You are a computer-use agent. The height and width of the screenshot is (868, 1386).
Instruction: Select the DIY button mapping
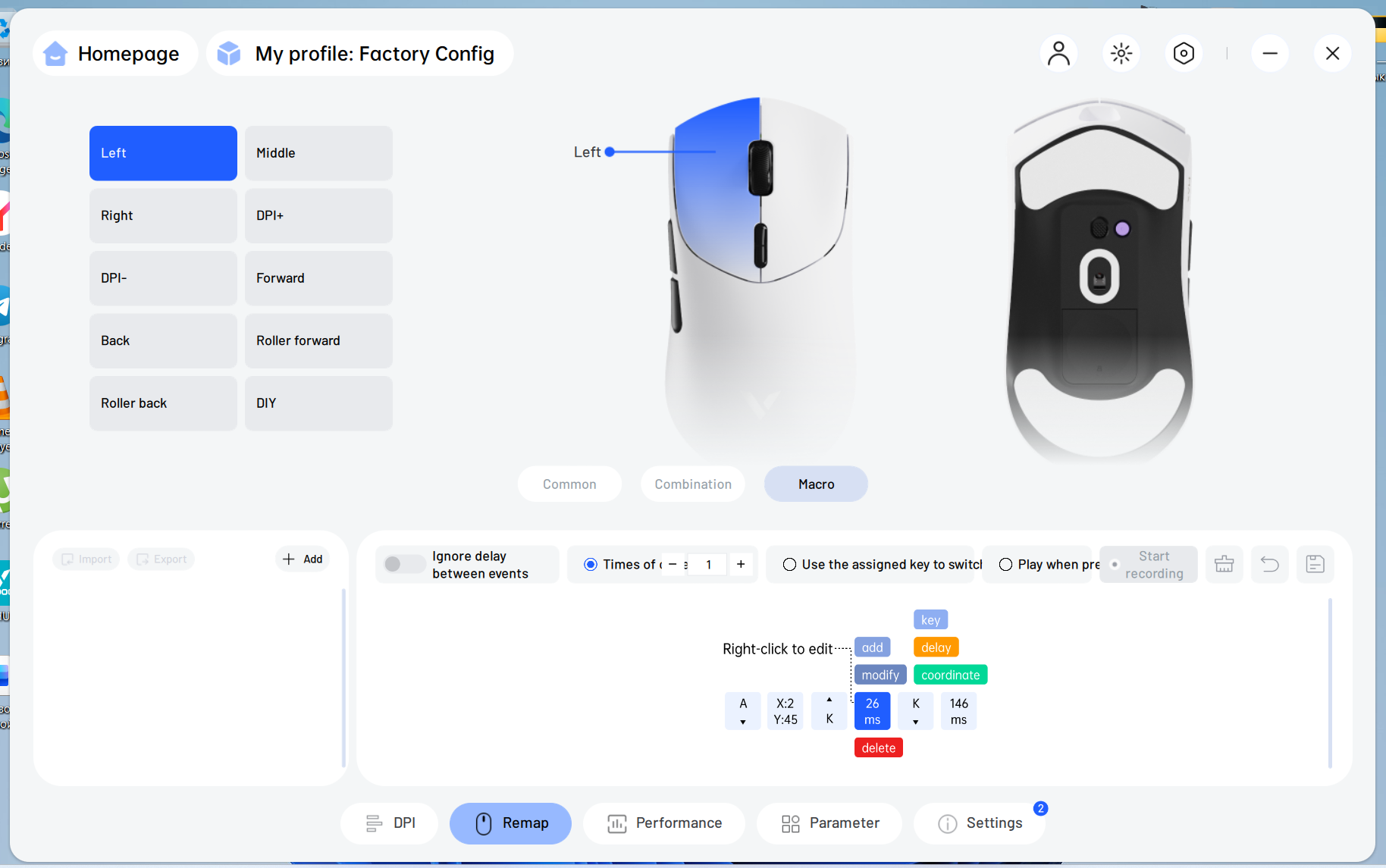pyautogui.click(x=318, y=403)
